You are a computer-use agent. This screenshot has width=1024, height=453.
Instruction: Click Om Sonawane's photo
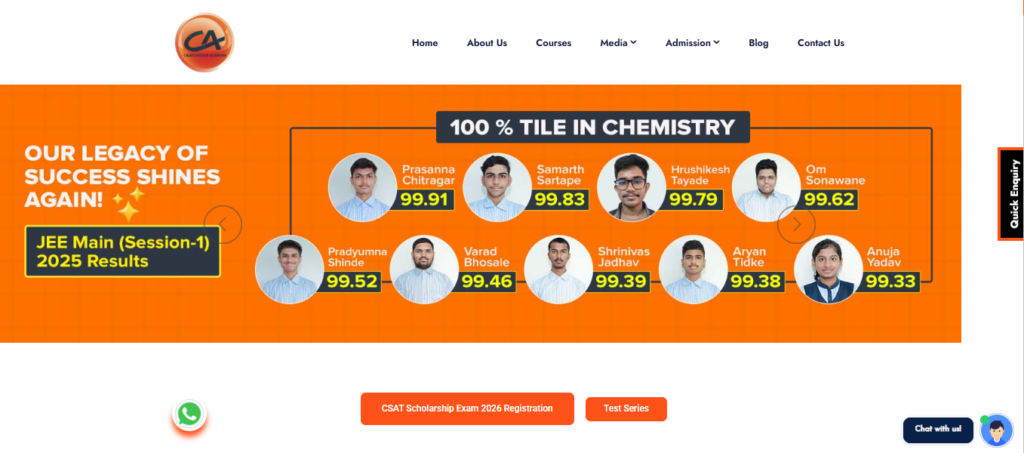[x=766, y=187]
